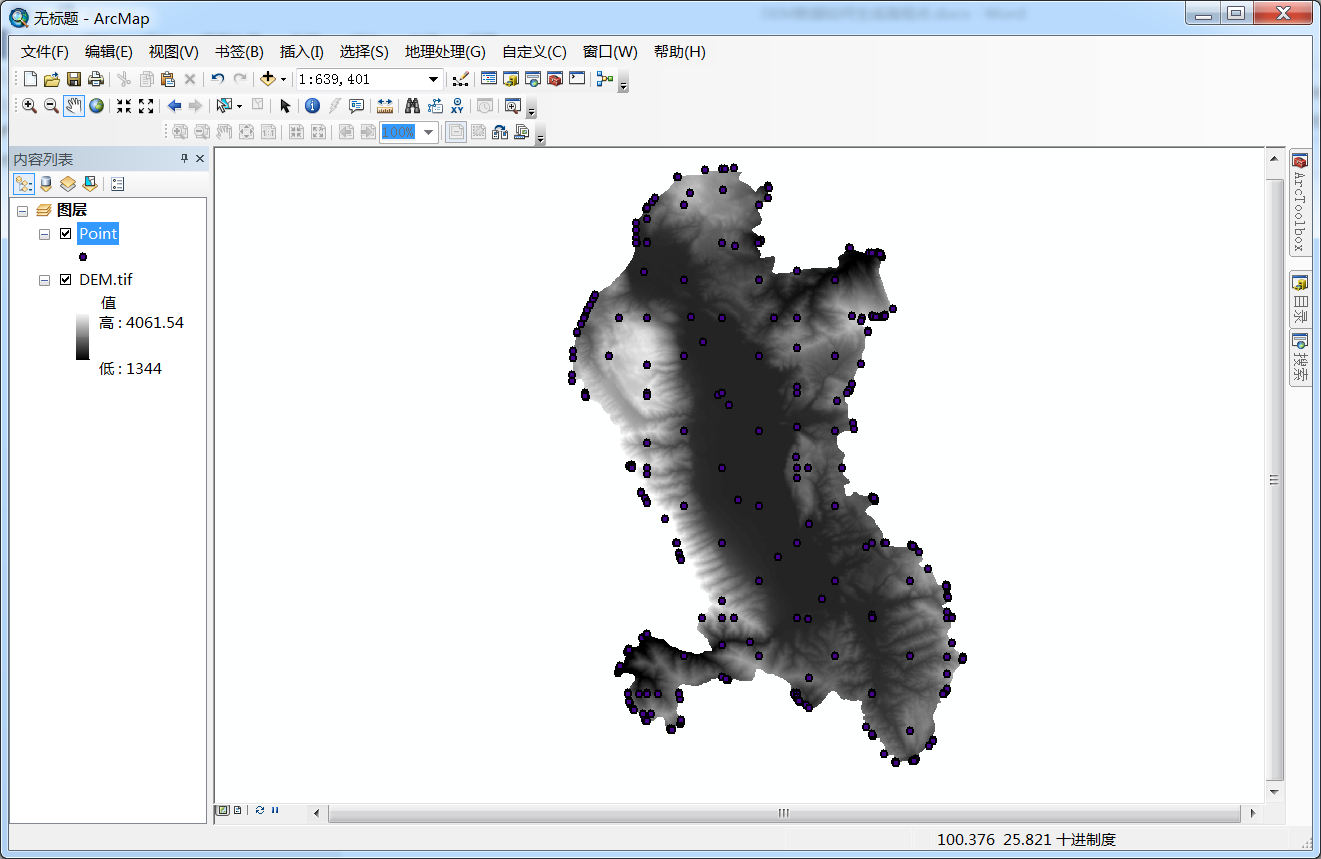Select the Zoom In tool
This screenshot has width=1321, height=859.
coord(29,106)
